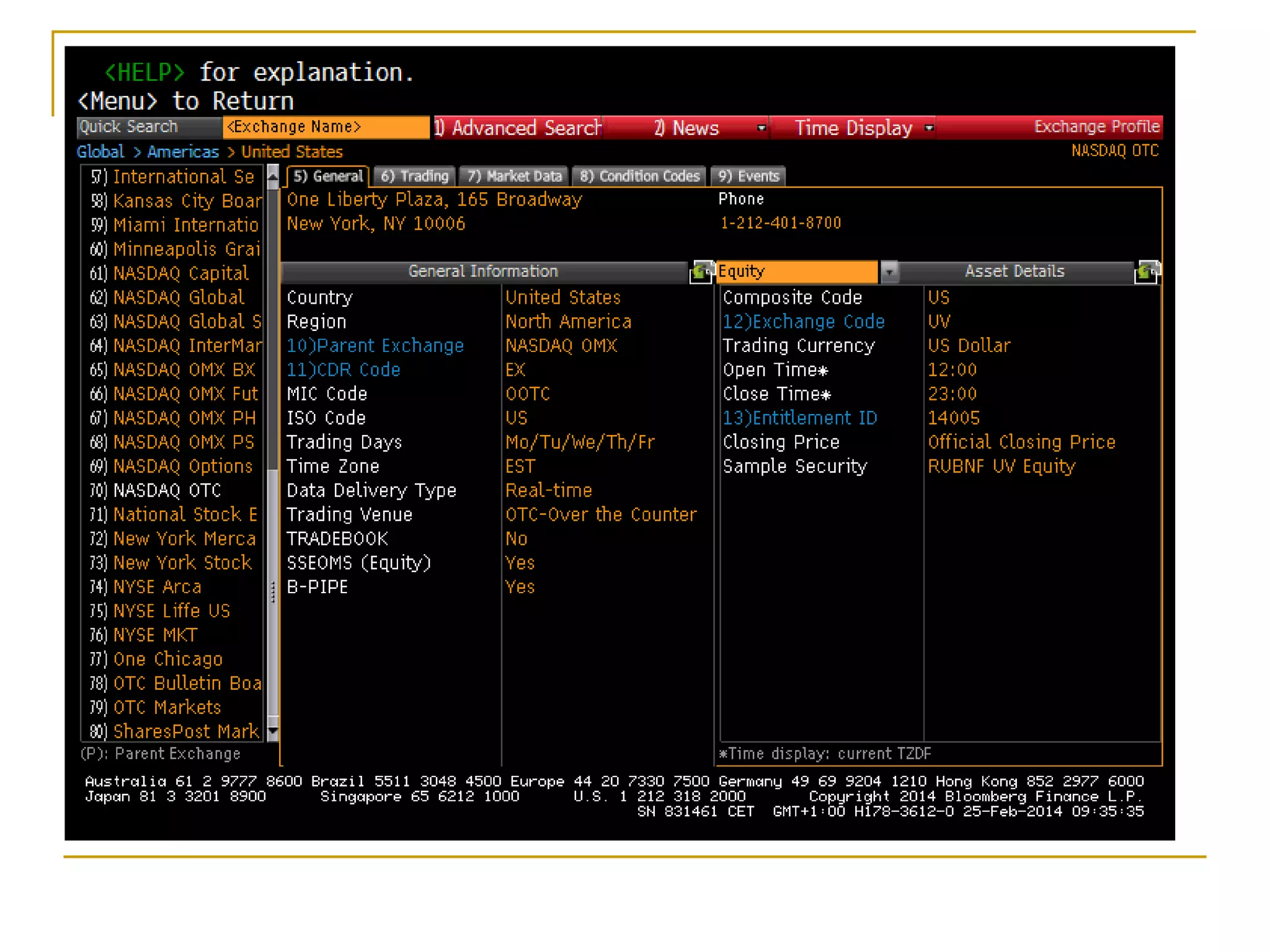Click the Asset Details export icon
1270x952 pixels.
point(1146,272)
